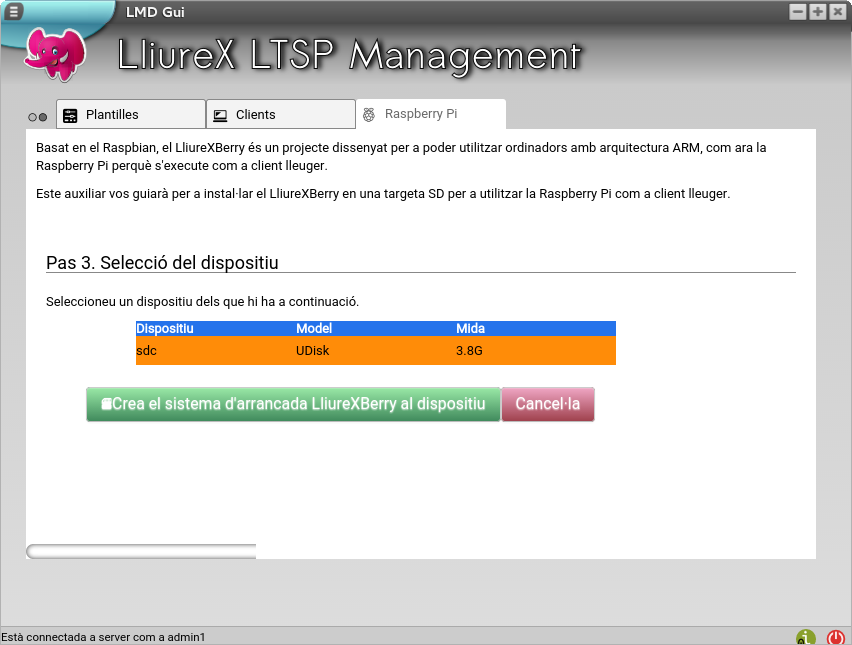Click the Mida column header

[470, 328]
